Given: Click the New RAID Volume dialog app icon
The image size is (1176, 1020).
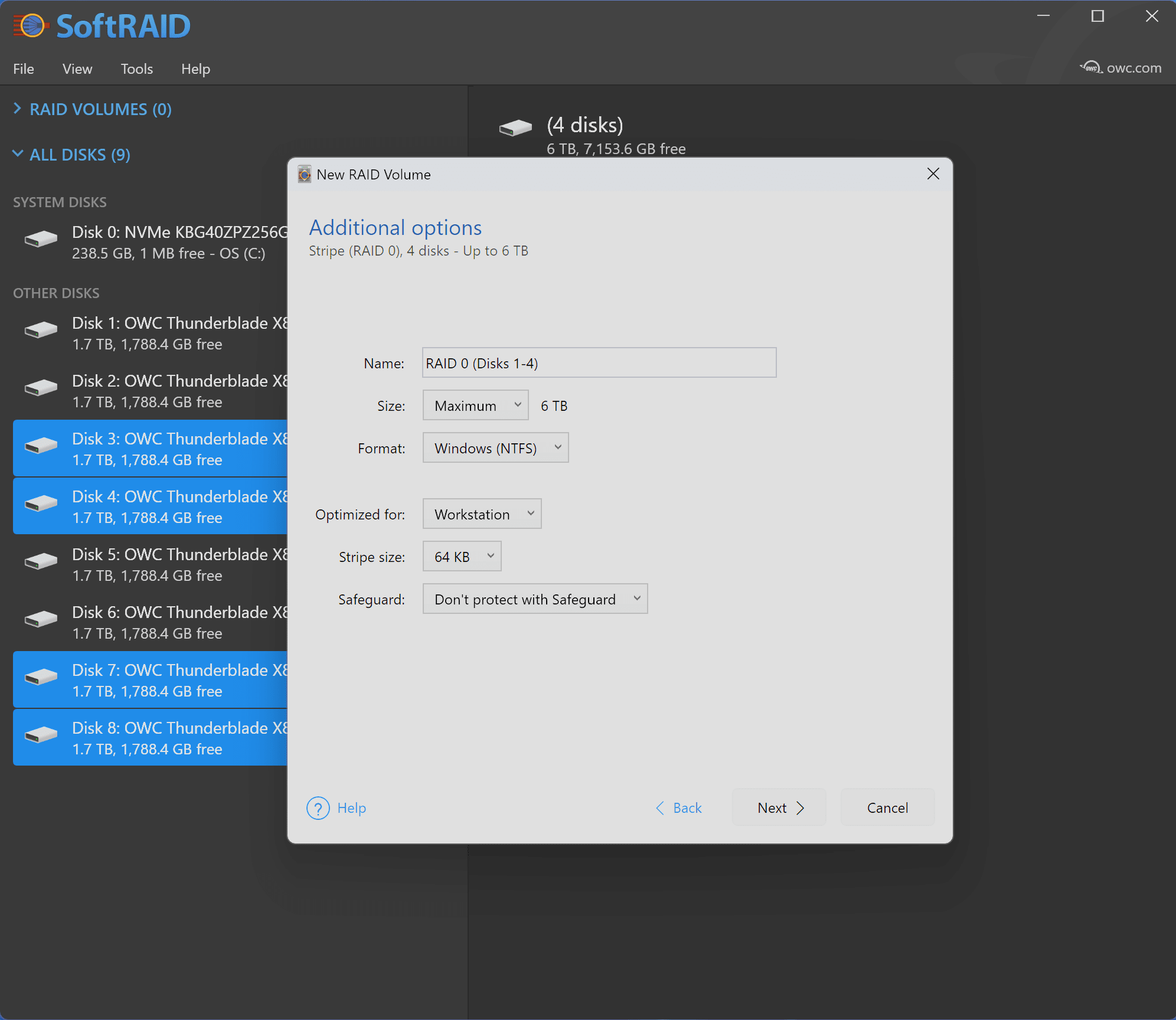Looking at the screenshot, I should pyautogui.click(x=305, y=174).
